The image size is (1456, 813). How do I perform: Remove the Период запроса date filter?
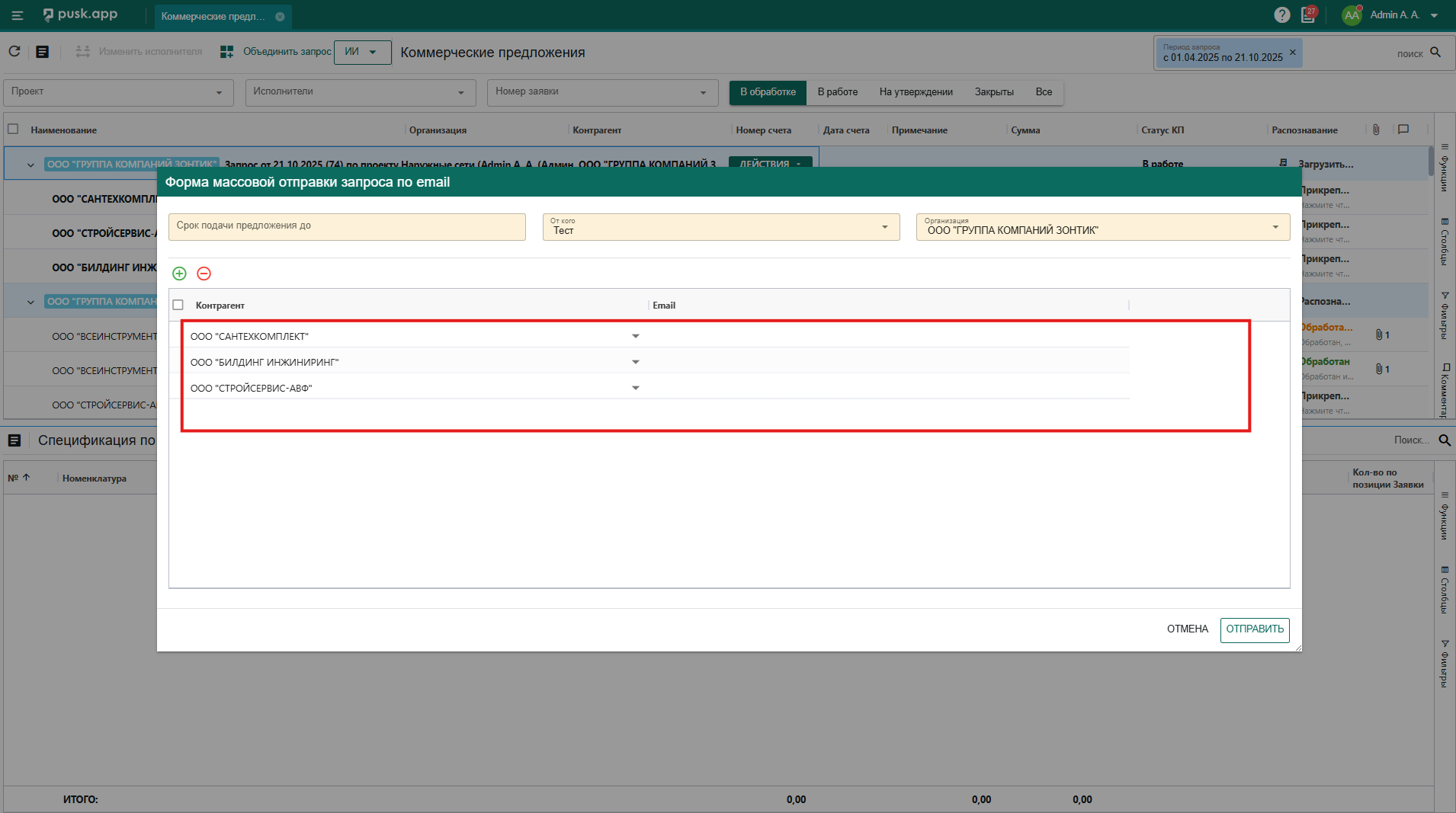[1292, 53]
